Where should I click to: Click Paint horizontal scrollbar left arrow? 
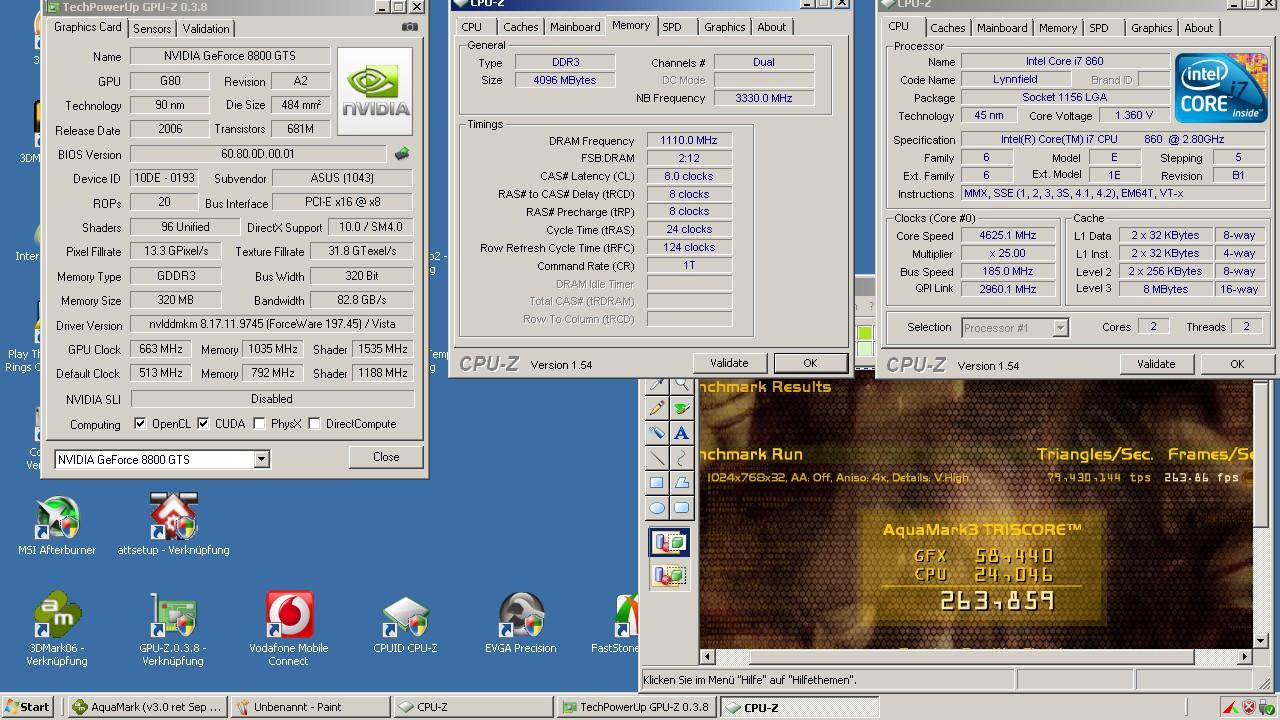click(x=707, y=657)
